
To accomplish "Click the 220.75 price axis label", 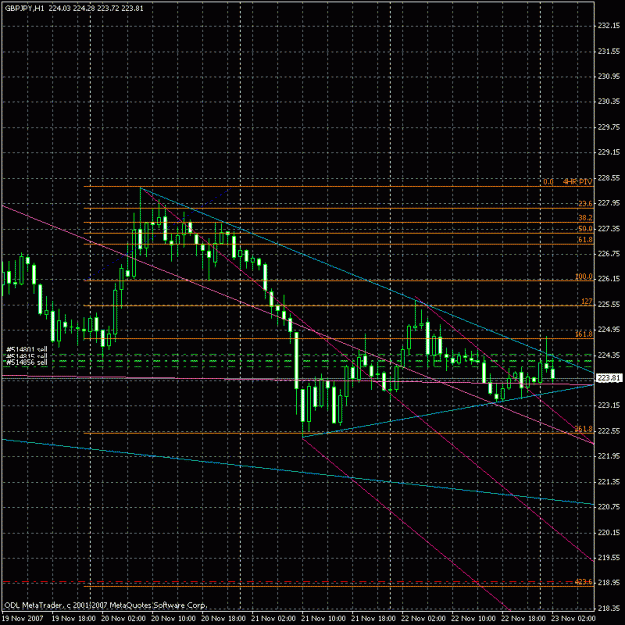I will pyautogui.click(x=609, y=507).
